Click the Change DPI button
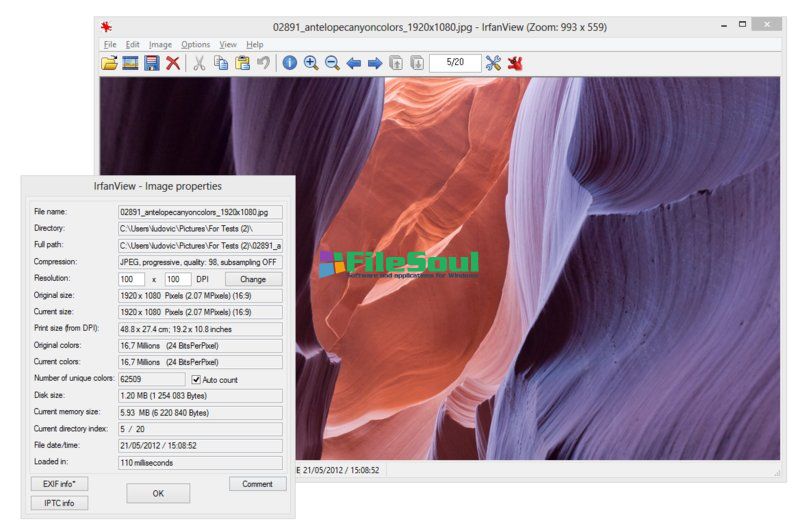Viewport: 800px width, 530px height. [x=253, y=279]
